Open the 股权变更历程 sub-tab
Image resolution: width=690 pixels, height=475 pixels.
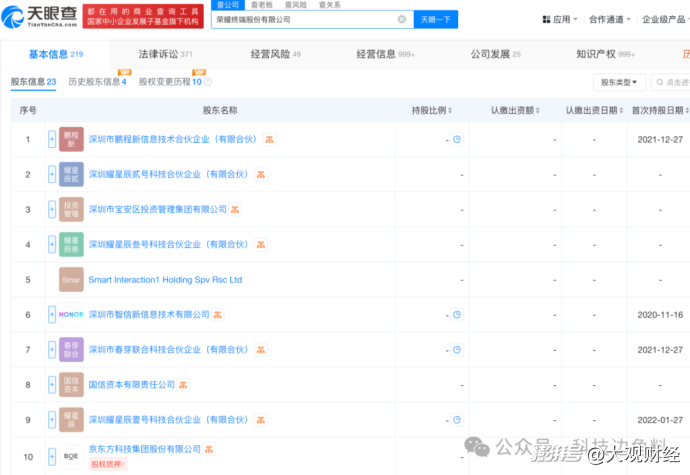[170, 82]
